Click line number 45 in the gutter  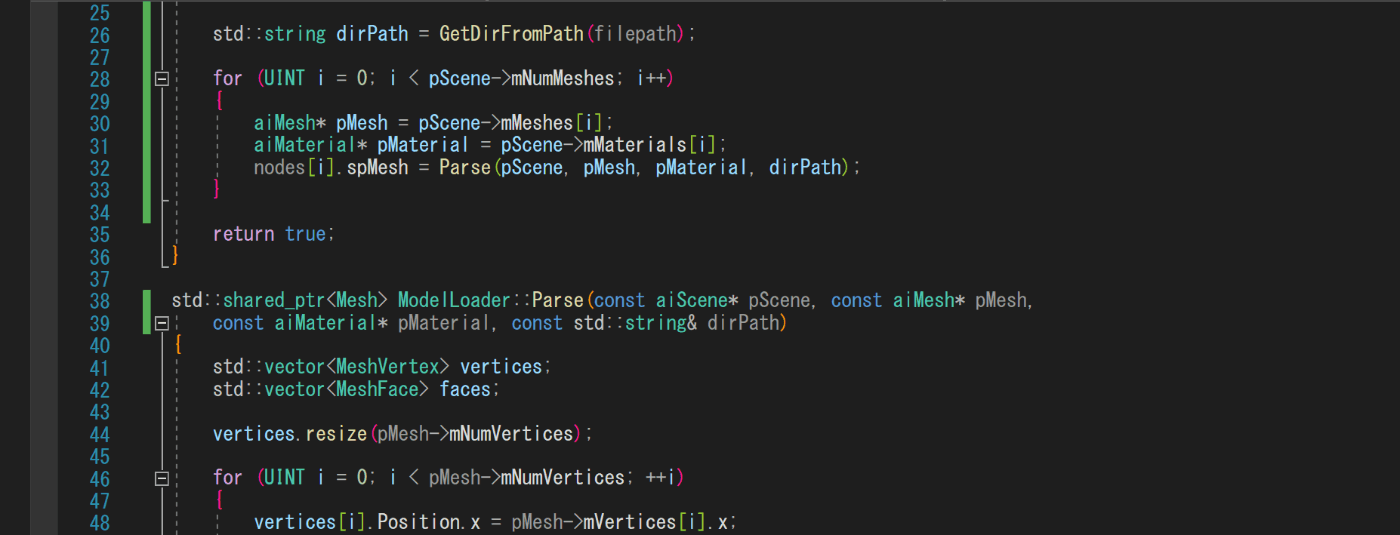[x=99, y=456]
